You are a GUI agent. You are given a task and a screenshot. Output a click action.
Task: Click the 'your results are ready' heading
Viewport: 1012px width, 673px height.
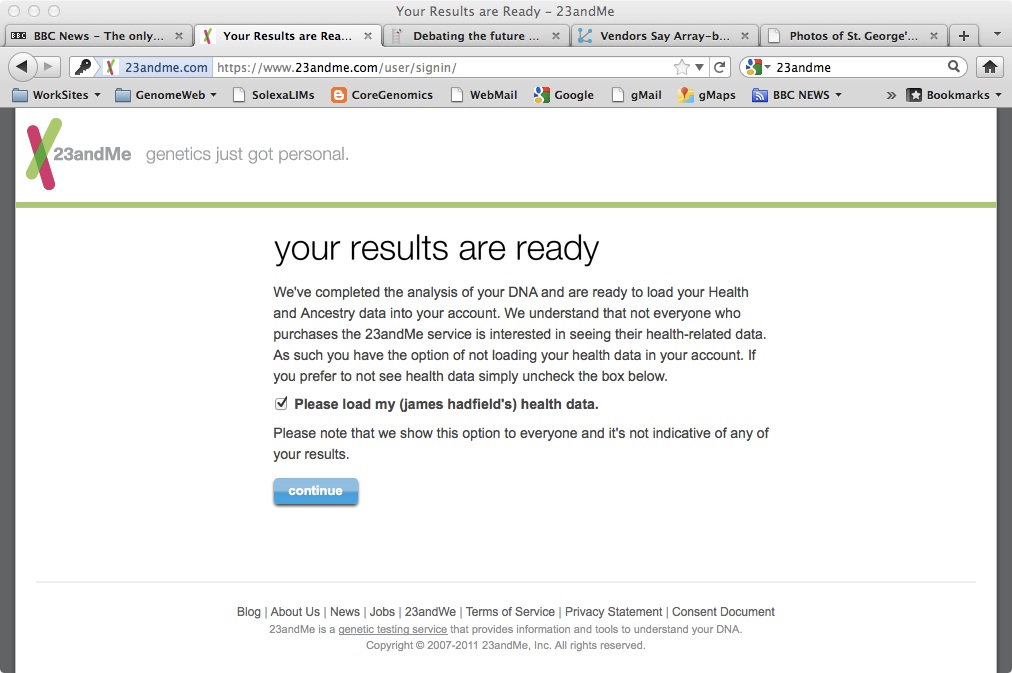(x=436, y=248)
